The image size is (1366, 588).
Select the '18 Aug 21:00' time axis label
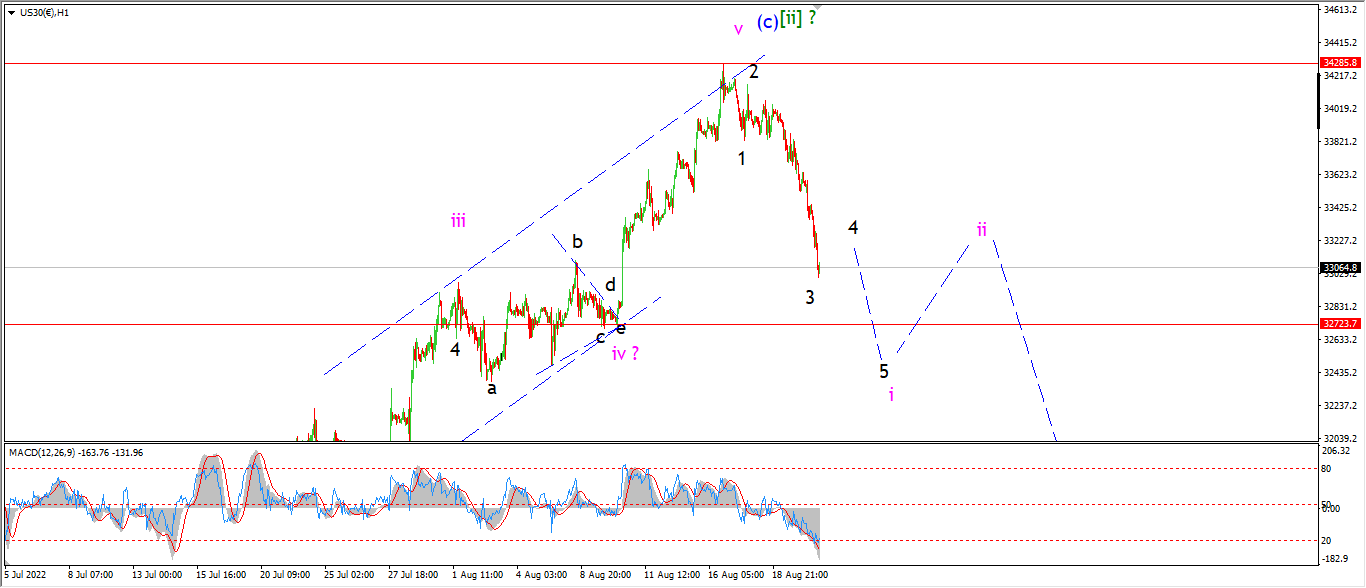point(799,575)
